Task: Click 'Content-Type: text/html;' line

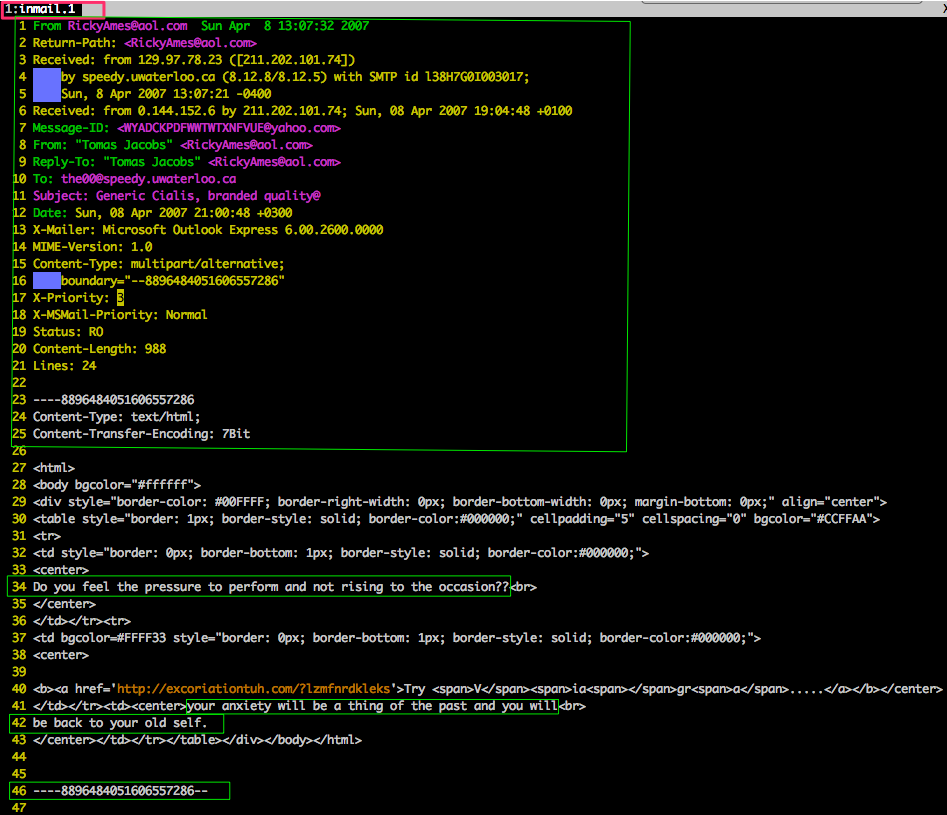Action: click(x=116, y=416)
